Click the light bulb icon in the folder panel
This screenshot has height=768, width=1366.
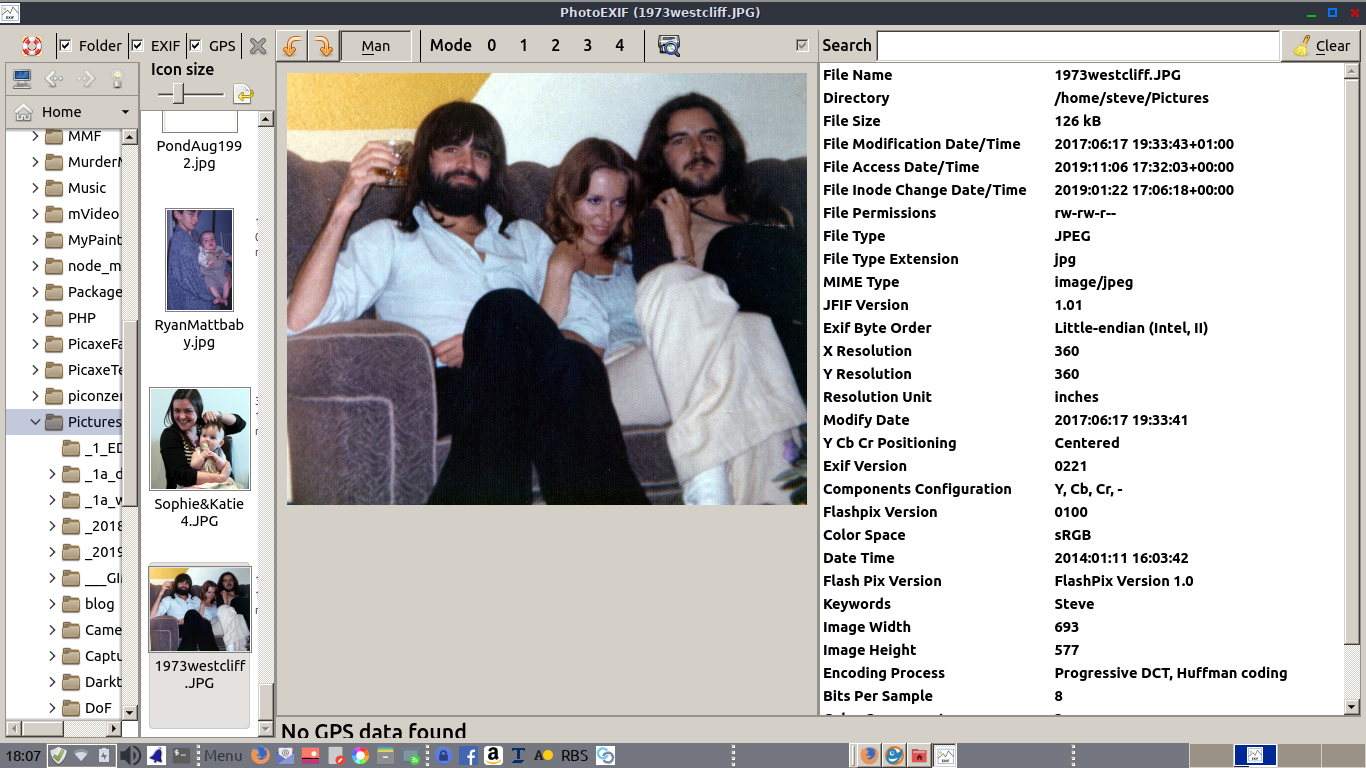(117, 78)
